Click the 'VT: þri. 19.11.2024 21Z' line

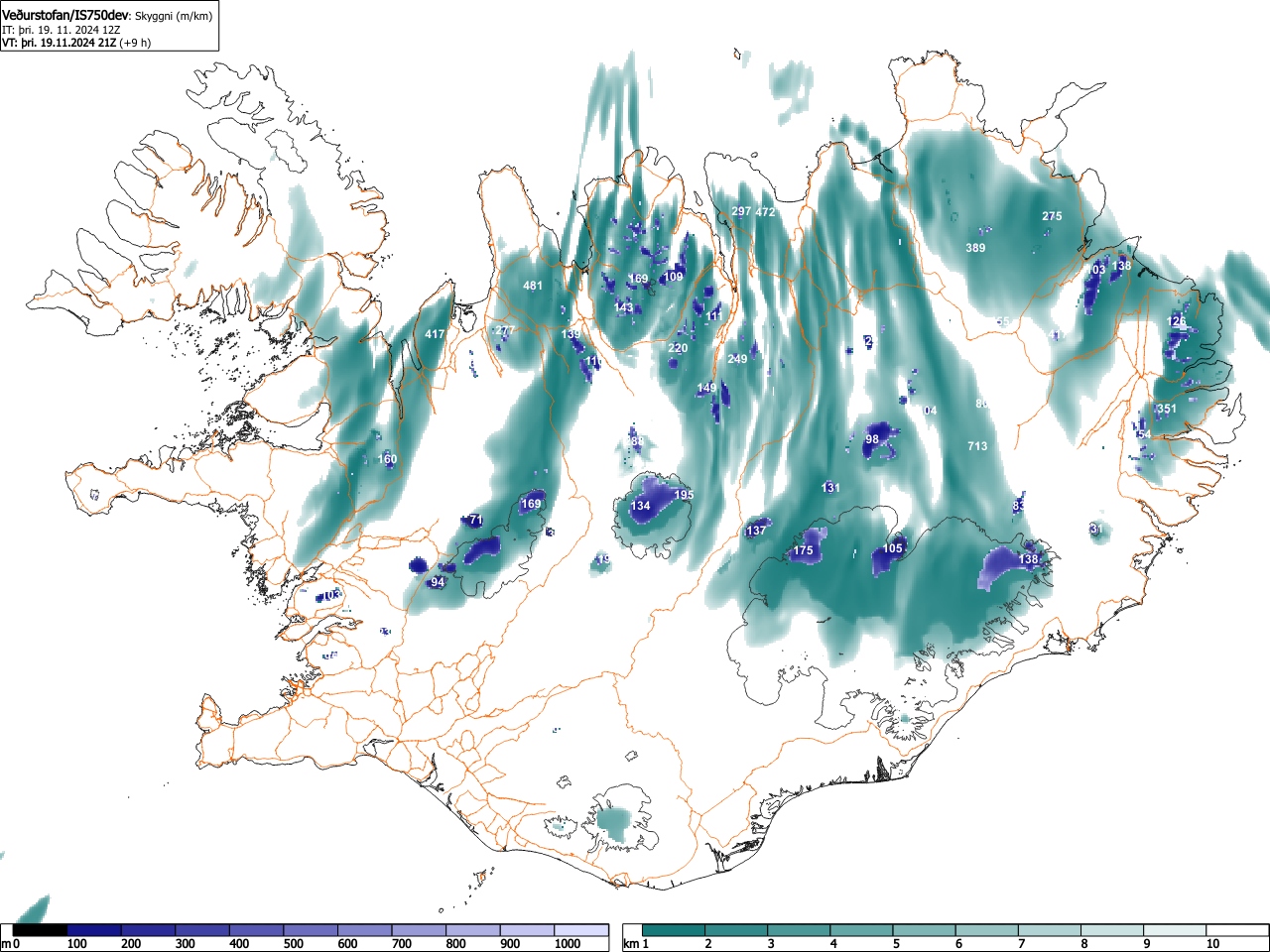tap(59, 43)
